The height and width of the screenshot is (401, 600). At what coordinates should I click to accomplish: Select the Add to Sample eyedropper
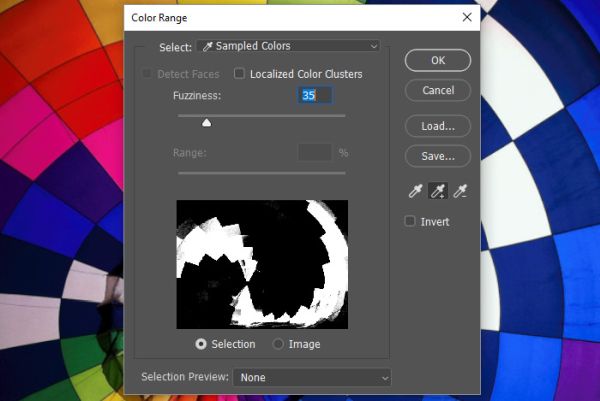click(438, 191)
